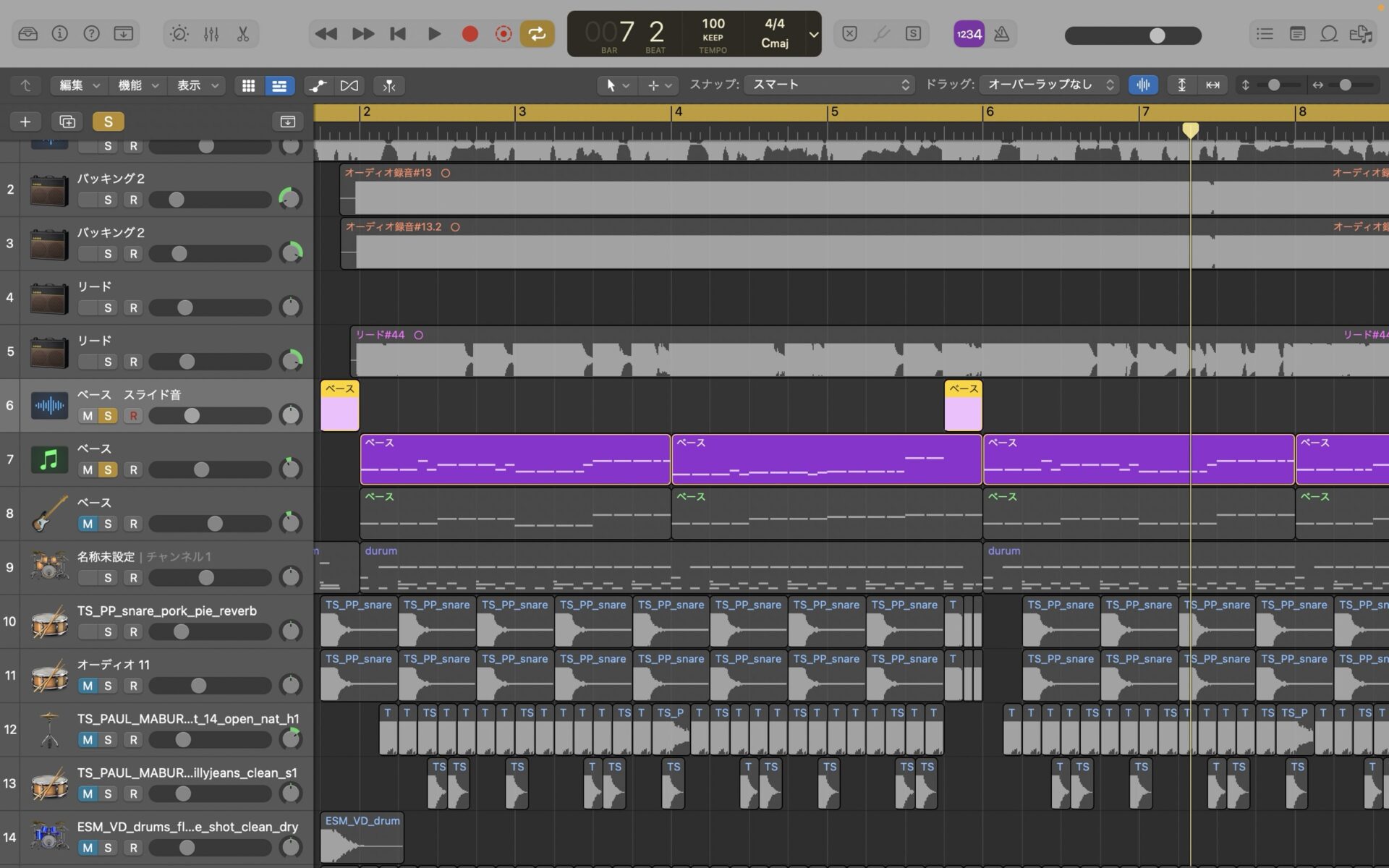Open the Library panel icon
1389x868 pixels.
[28, 34]
